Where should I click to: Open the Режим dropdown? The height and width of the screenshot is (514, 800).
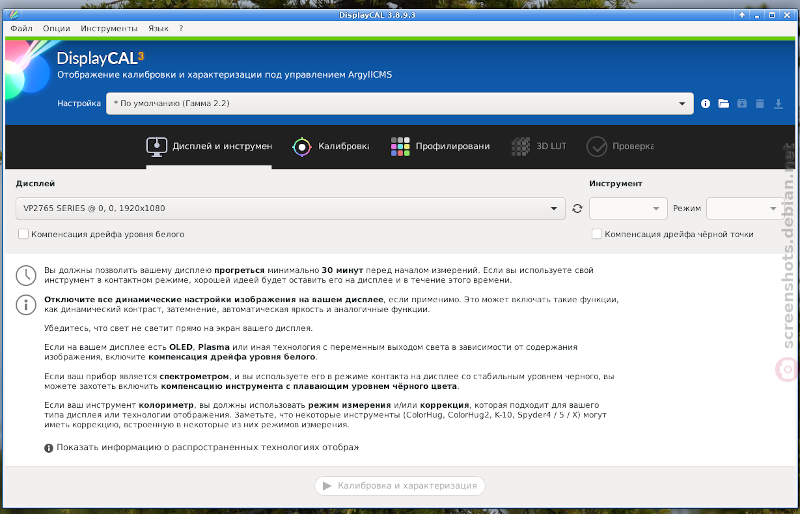click(x=744, y=208)
